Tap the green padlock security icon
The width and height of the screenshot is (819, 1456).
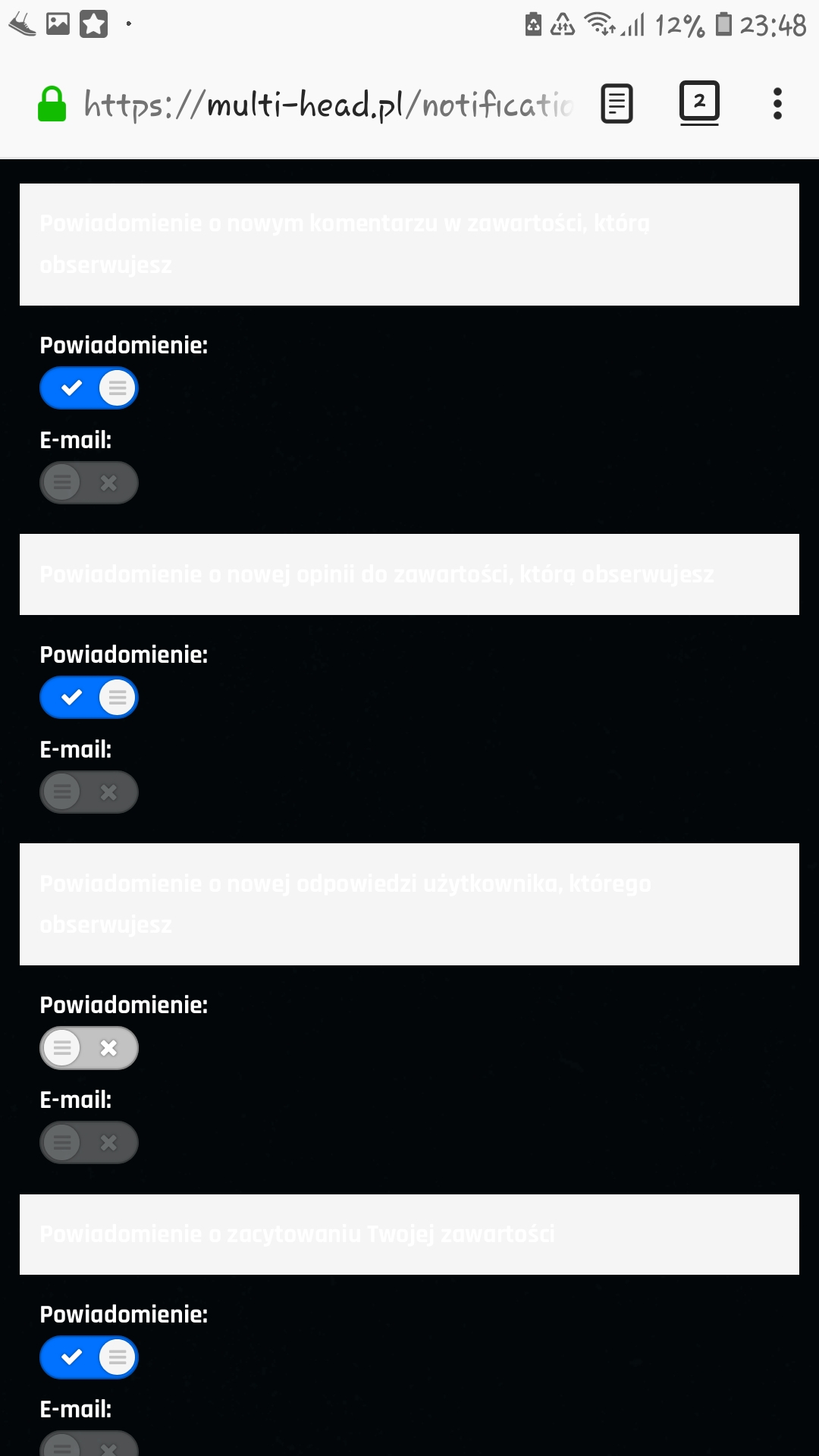click(x=52, y=104)
